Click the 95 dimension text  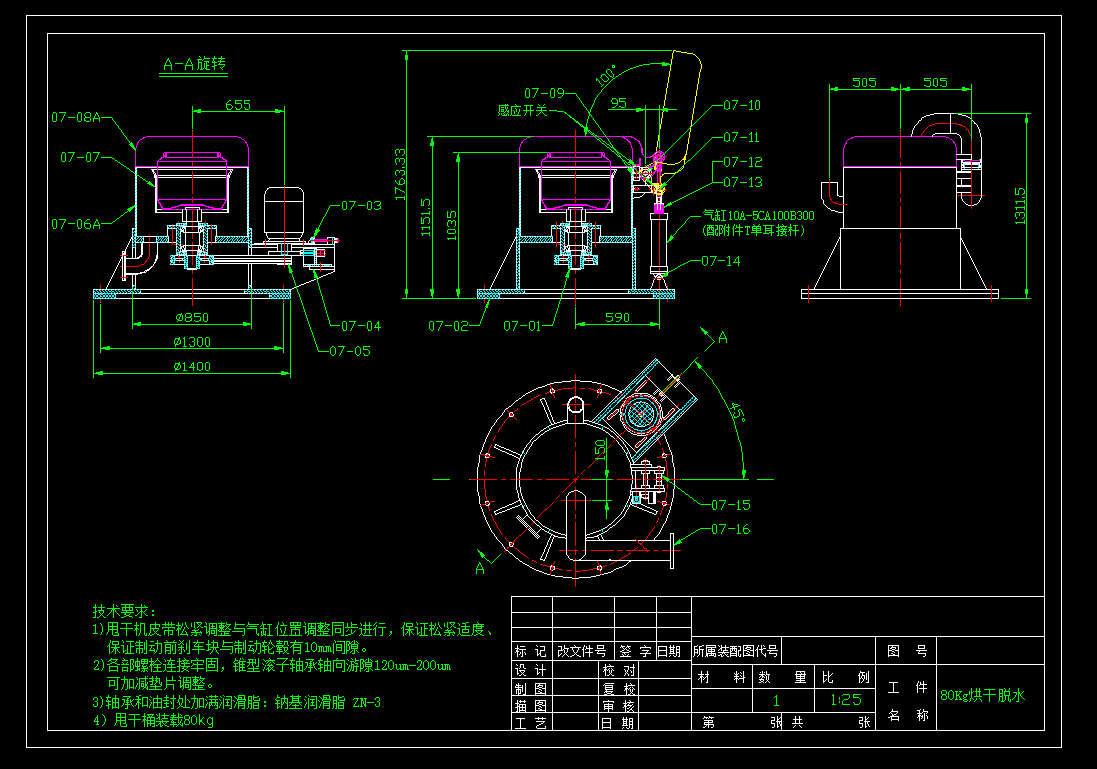click(x=618, y=103)
